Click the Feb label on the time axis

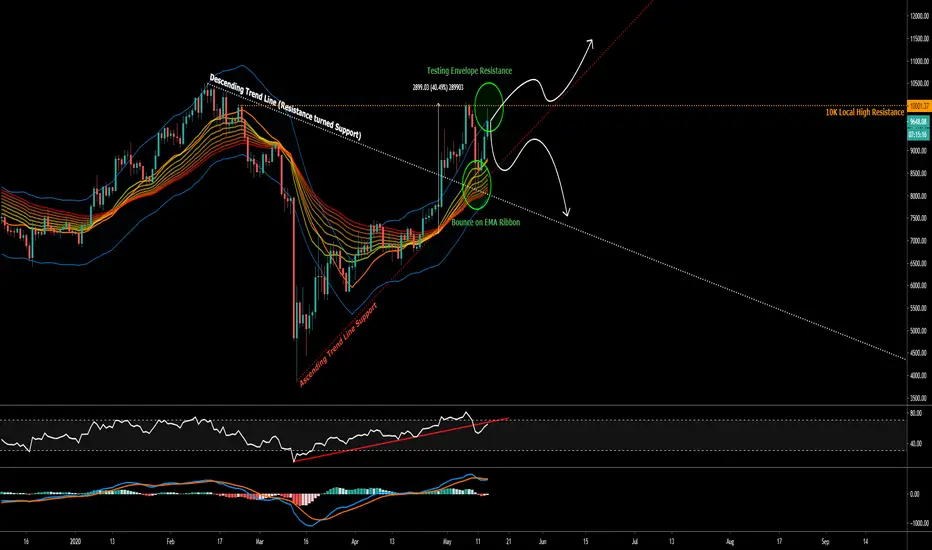(171, 542)
